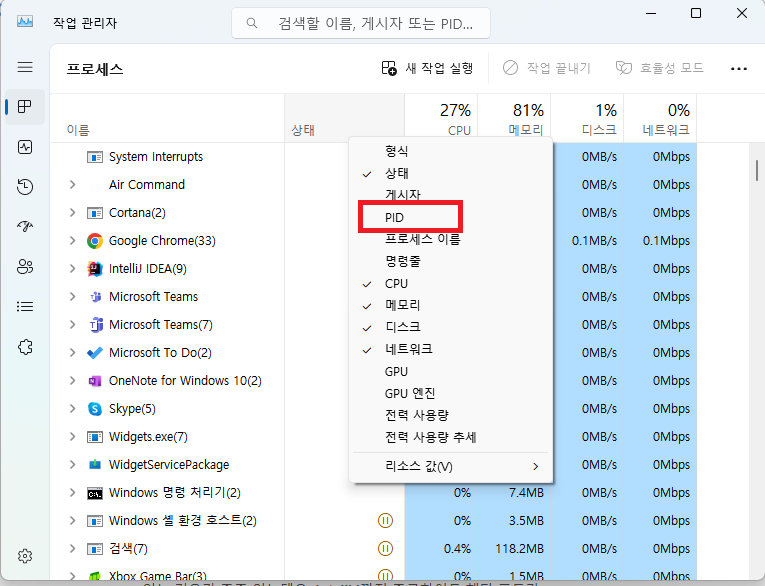The image size is (765, 586).
Task: Expand the Widgets.exe(7) process group
Action: [73, 437]
